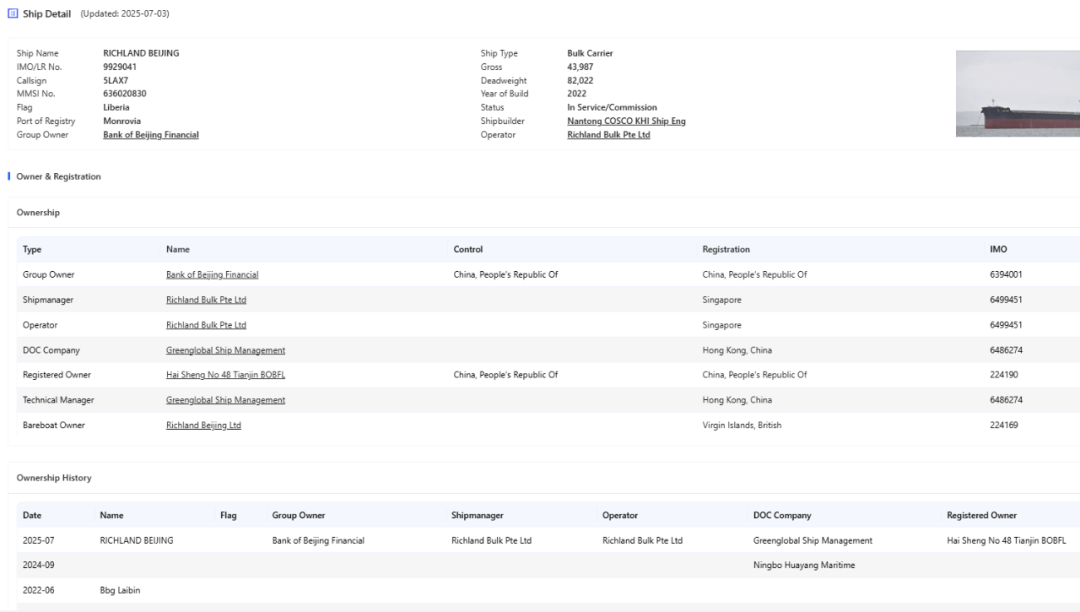
Task: Select the ship type Bulk Carrier
Action: (x=590, y=53)
